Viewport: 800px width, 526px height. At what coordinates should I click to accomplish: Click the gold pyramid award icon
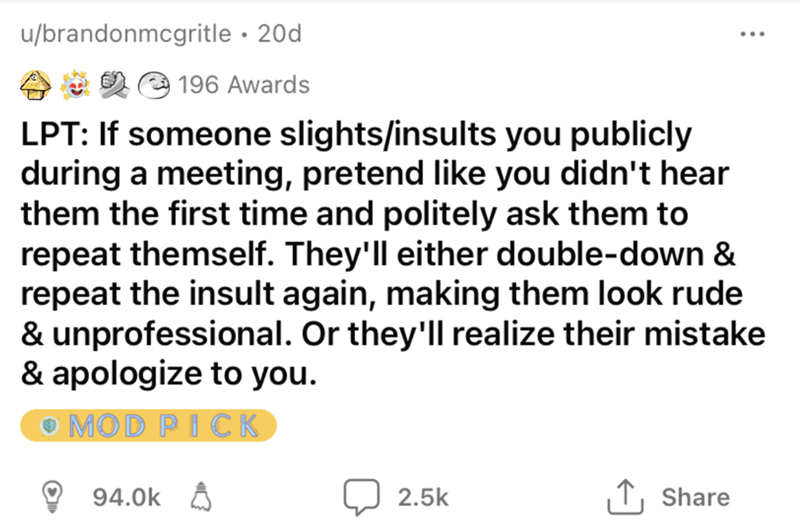[x=38, y=84]
